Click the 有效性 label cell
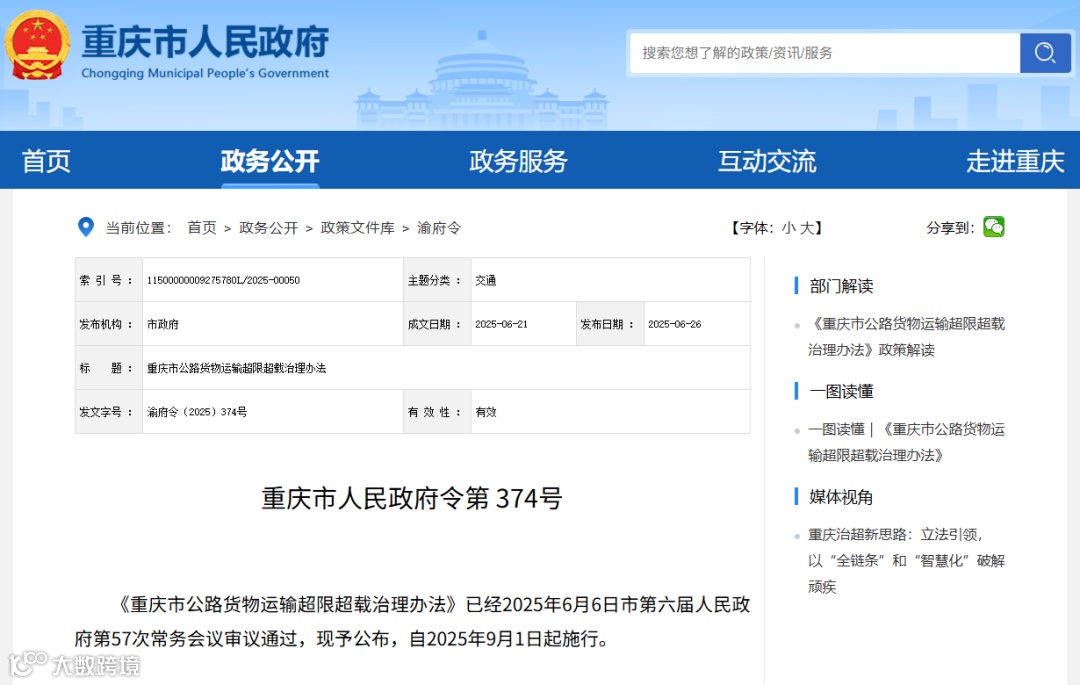Screen dimensions: 1080x685 coord(437,412)
